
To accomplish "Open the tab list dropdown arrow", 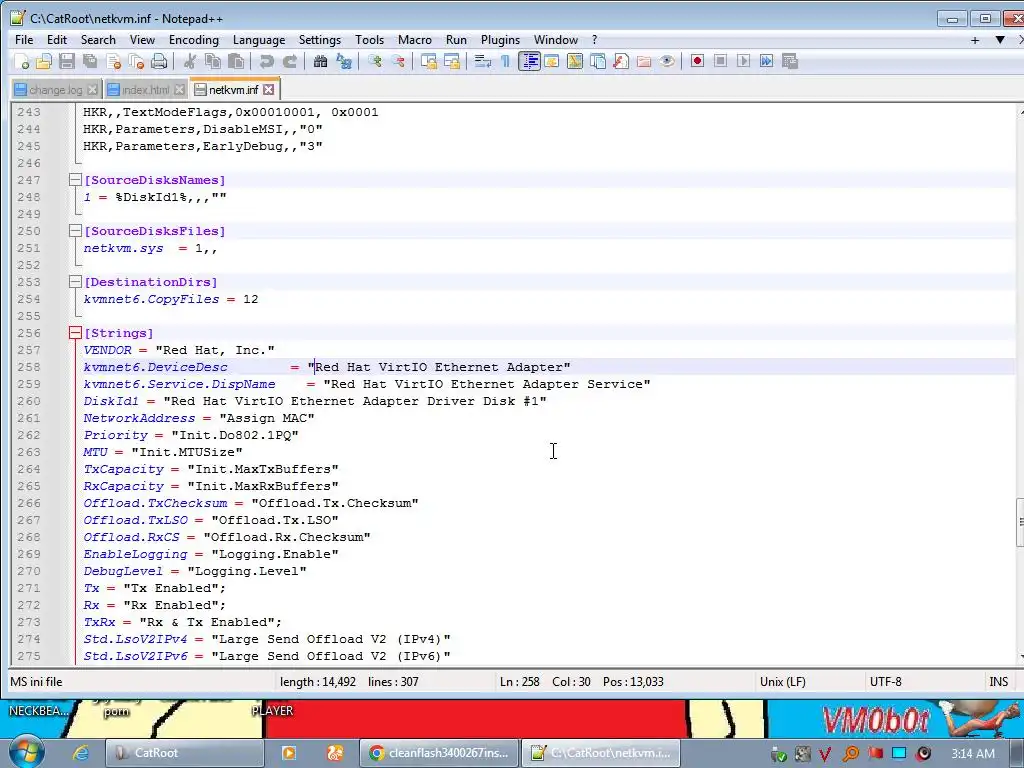I will click(999, 40).
